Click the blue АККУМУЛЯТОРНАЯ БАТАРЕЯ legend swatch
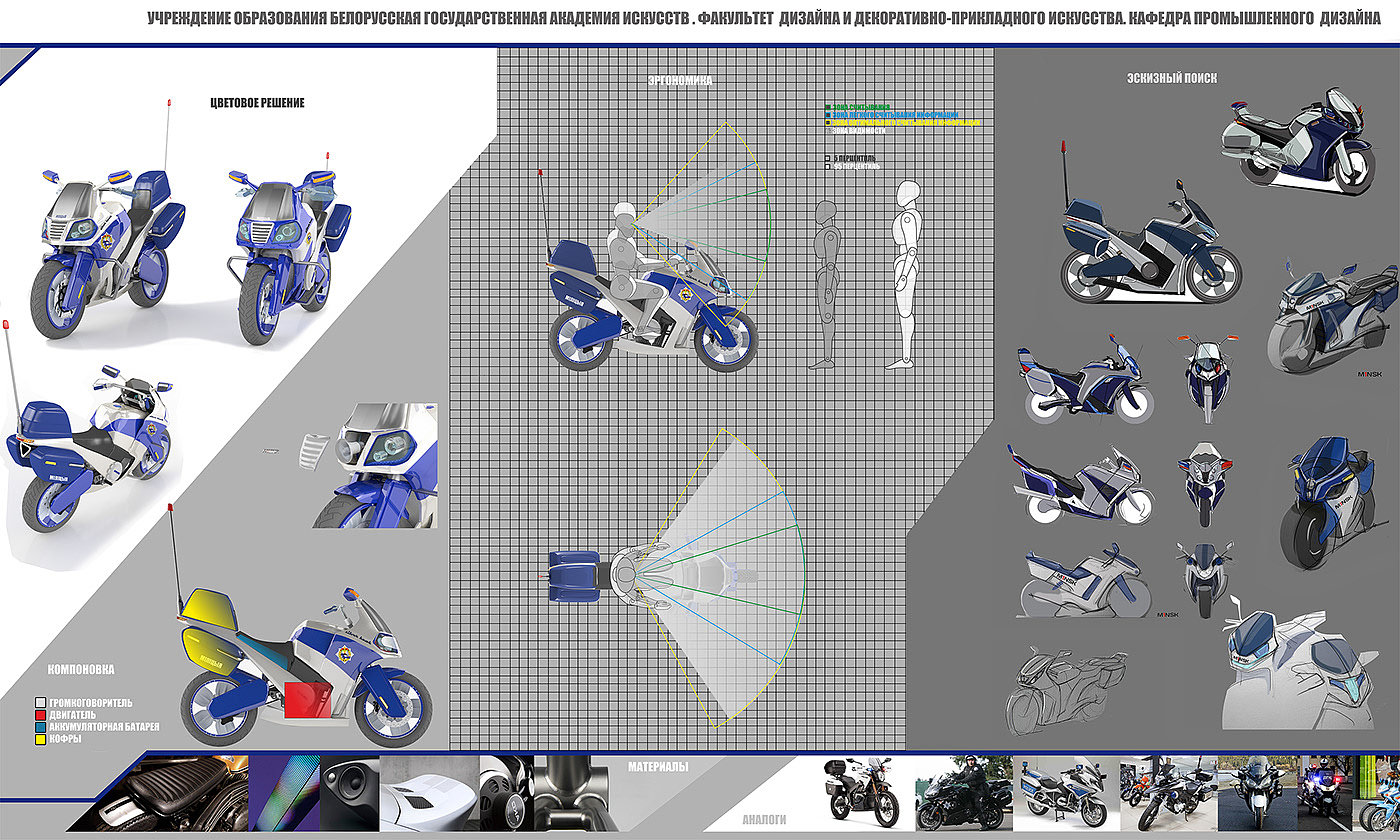The width and height of the screenshot is (1400, 840). click(x=40, y=725)
